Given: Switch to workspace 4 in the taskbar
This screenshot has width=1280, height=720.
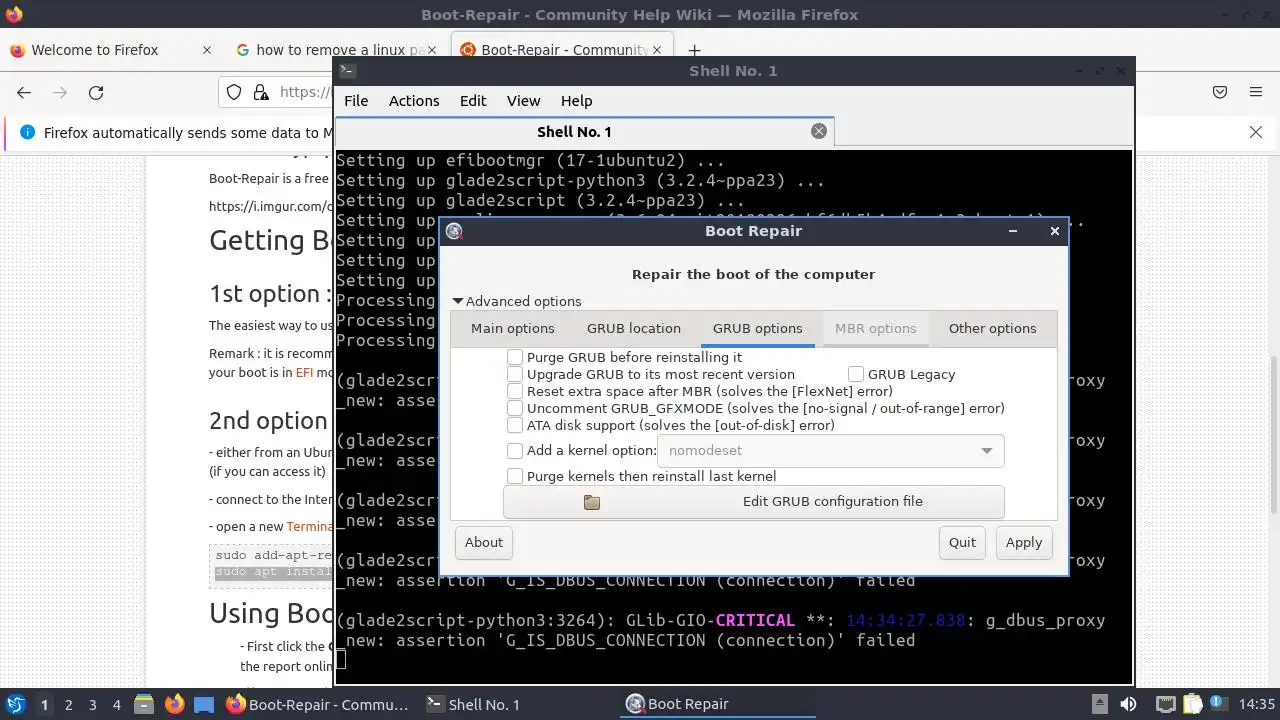Looking at the screenshot, I should point(116,704).
